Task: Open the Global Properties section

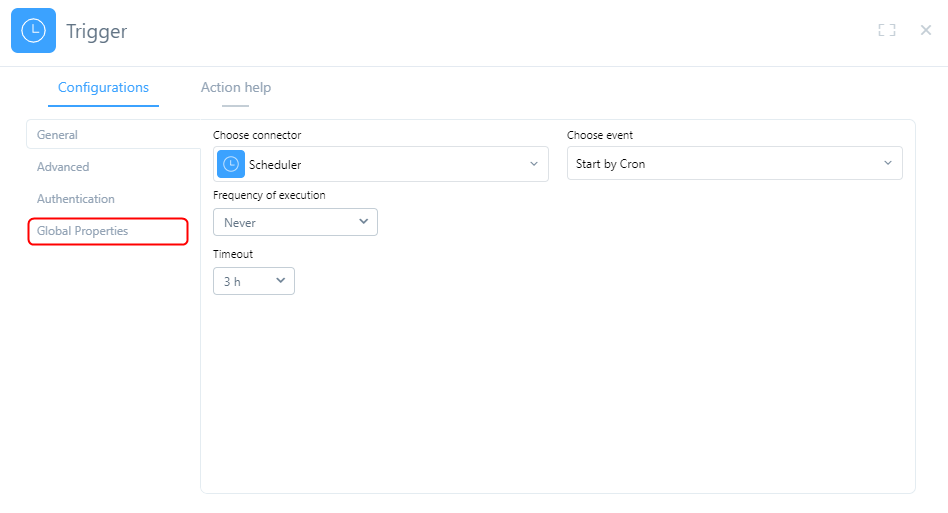Action: [83, 231]
